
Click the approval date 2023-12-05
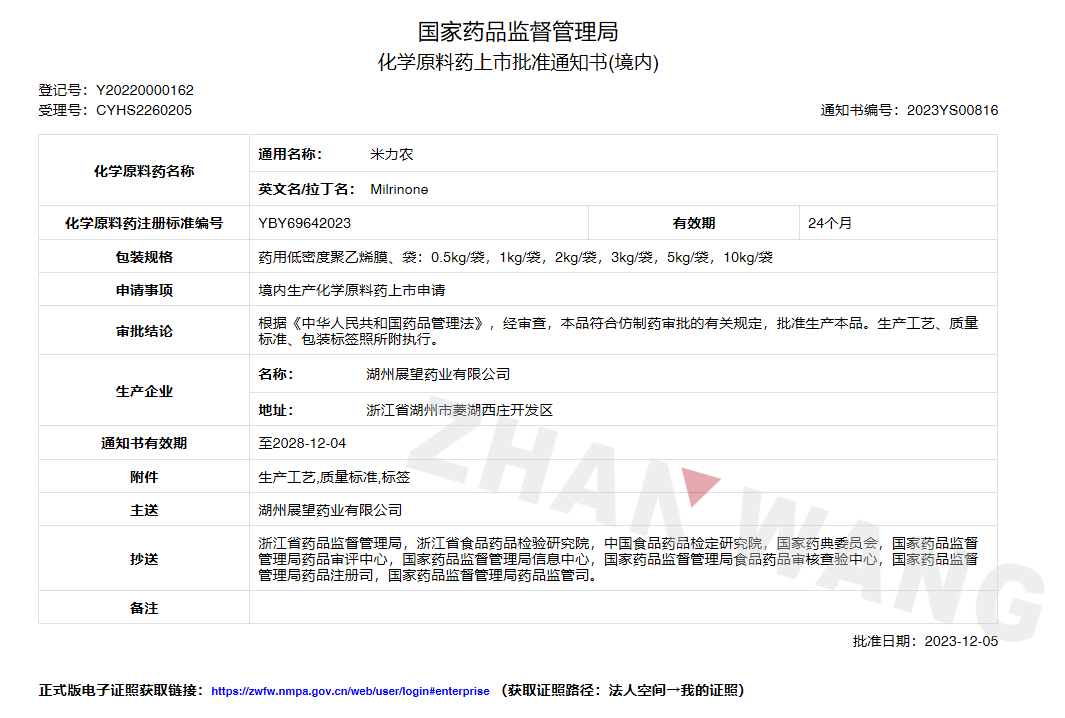tap(961, 641)
